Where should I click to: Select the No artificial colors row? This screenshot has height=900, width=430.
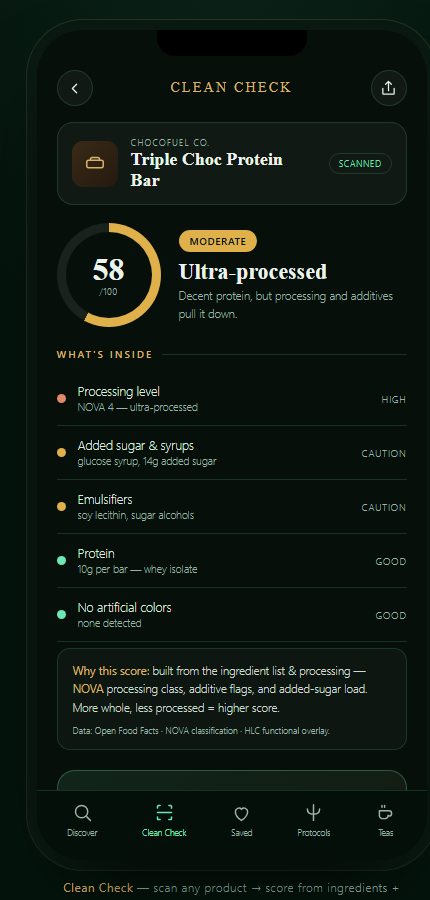(232, 615)
